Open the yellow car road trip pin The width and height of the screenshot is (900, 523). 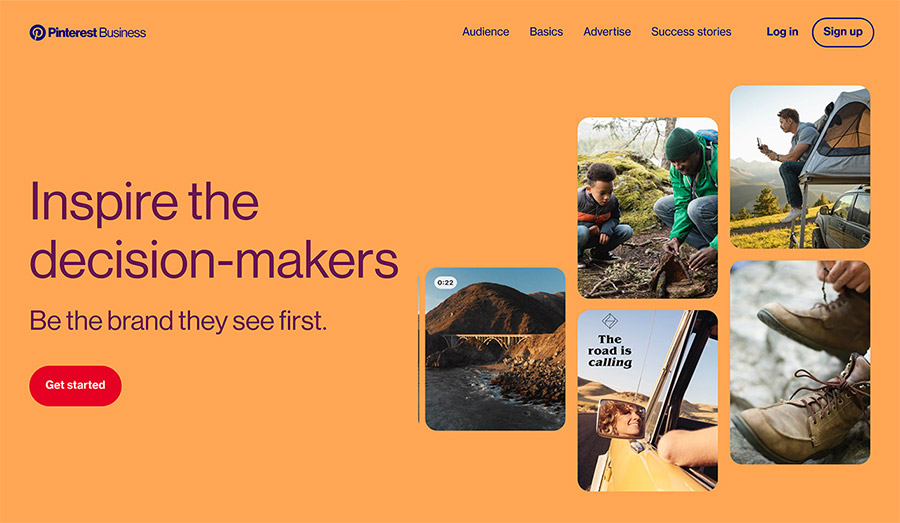647,401
